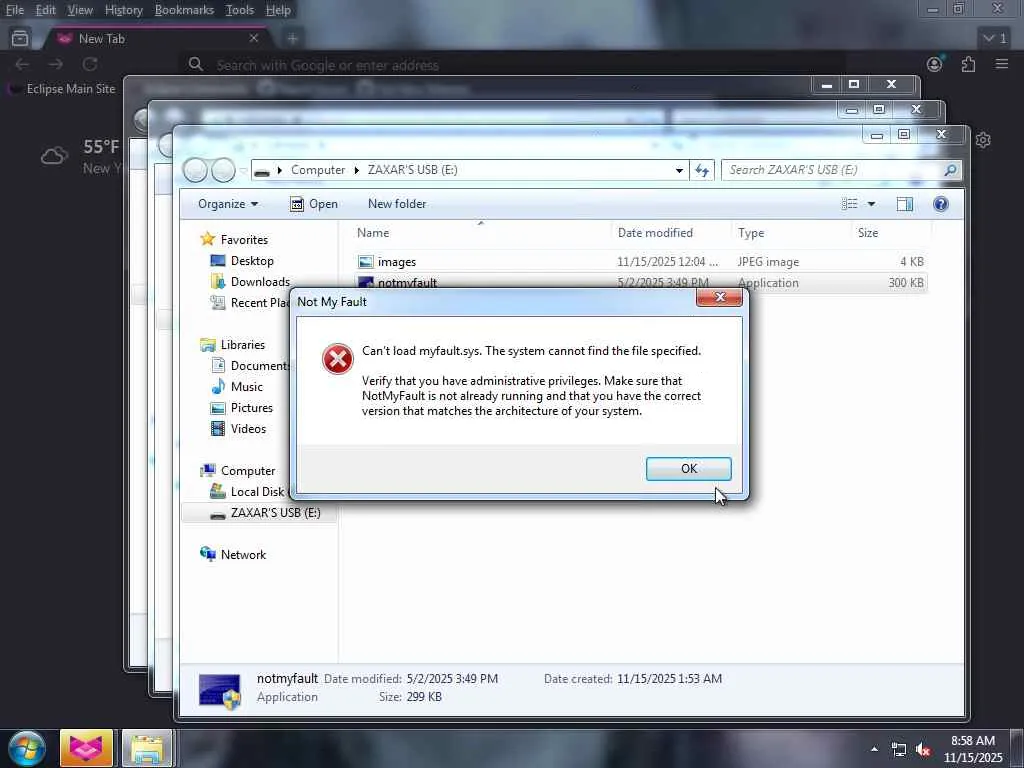Open the Music library

click(246, 387)
